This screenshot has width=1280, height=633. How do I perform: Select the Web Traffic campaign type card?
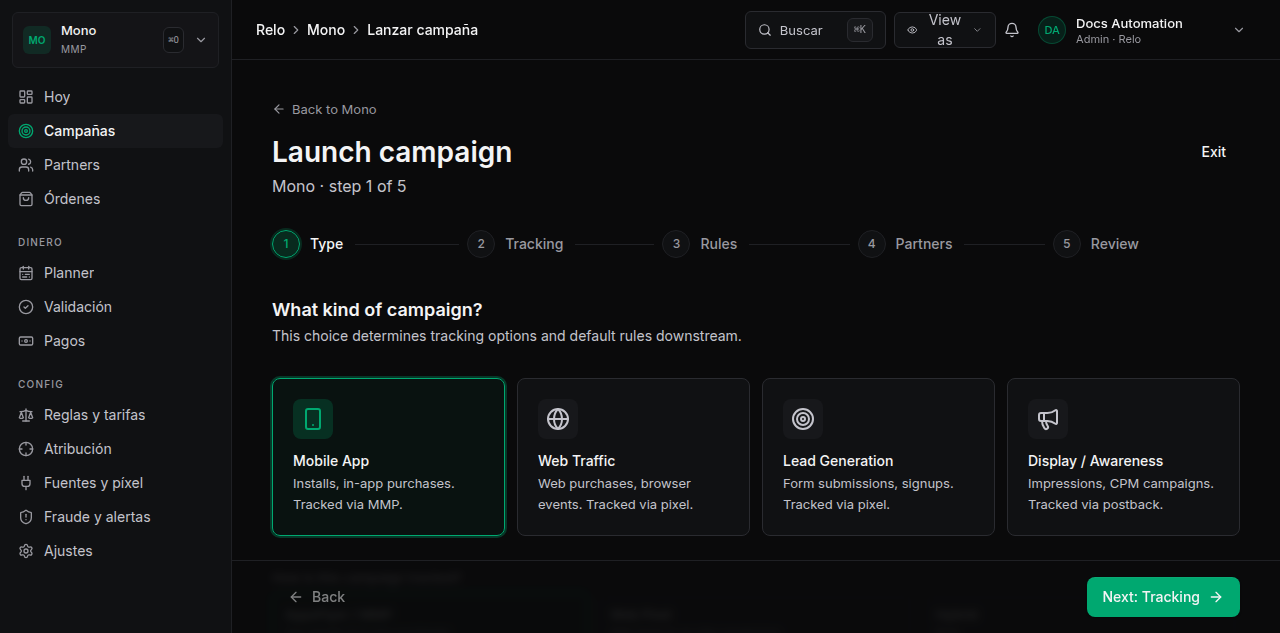(x=633, y=457)
